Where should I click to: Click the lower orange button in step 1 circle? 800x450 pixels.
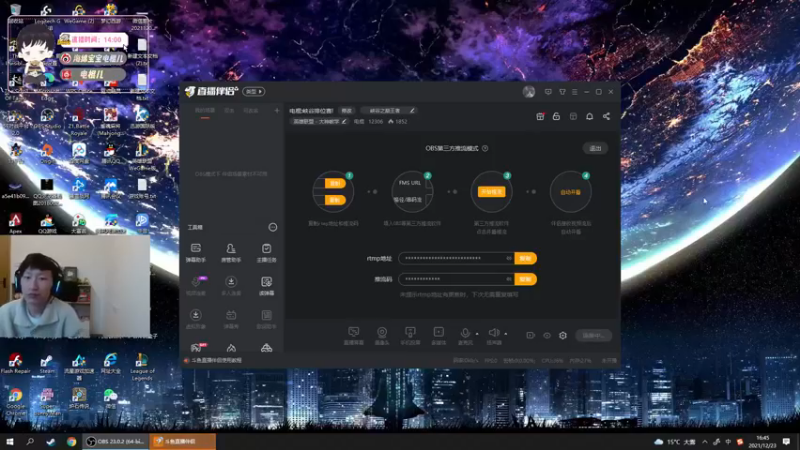click(335, 200)
